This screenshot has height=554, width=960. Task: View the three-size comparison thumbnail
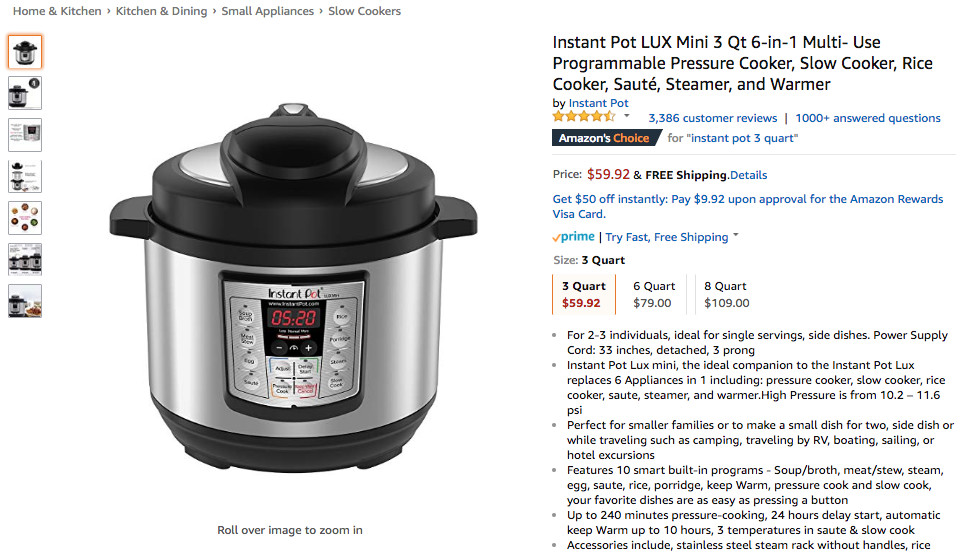point(25,260)
